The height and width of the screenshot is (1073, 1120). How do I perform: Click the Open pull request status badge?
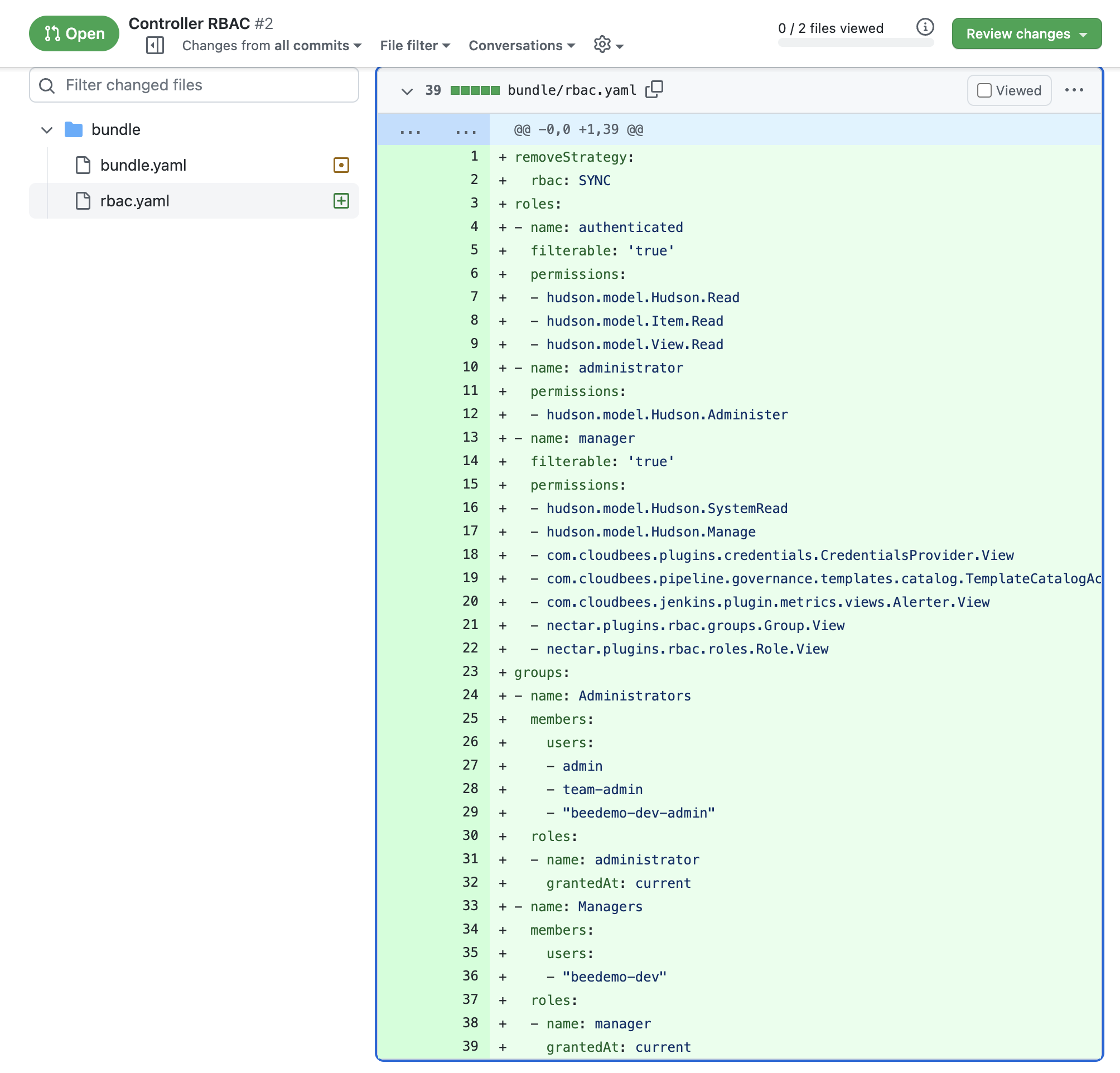pyautogui.click(x=74, y=33)
